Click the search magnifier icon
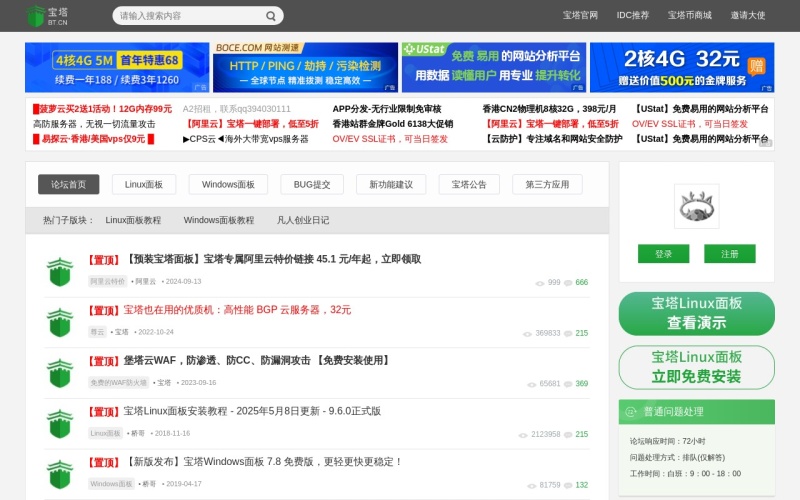Screen dimensions: 800x500 [271, 16]
